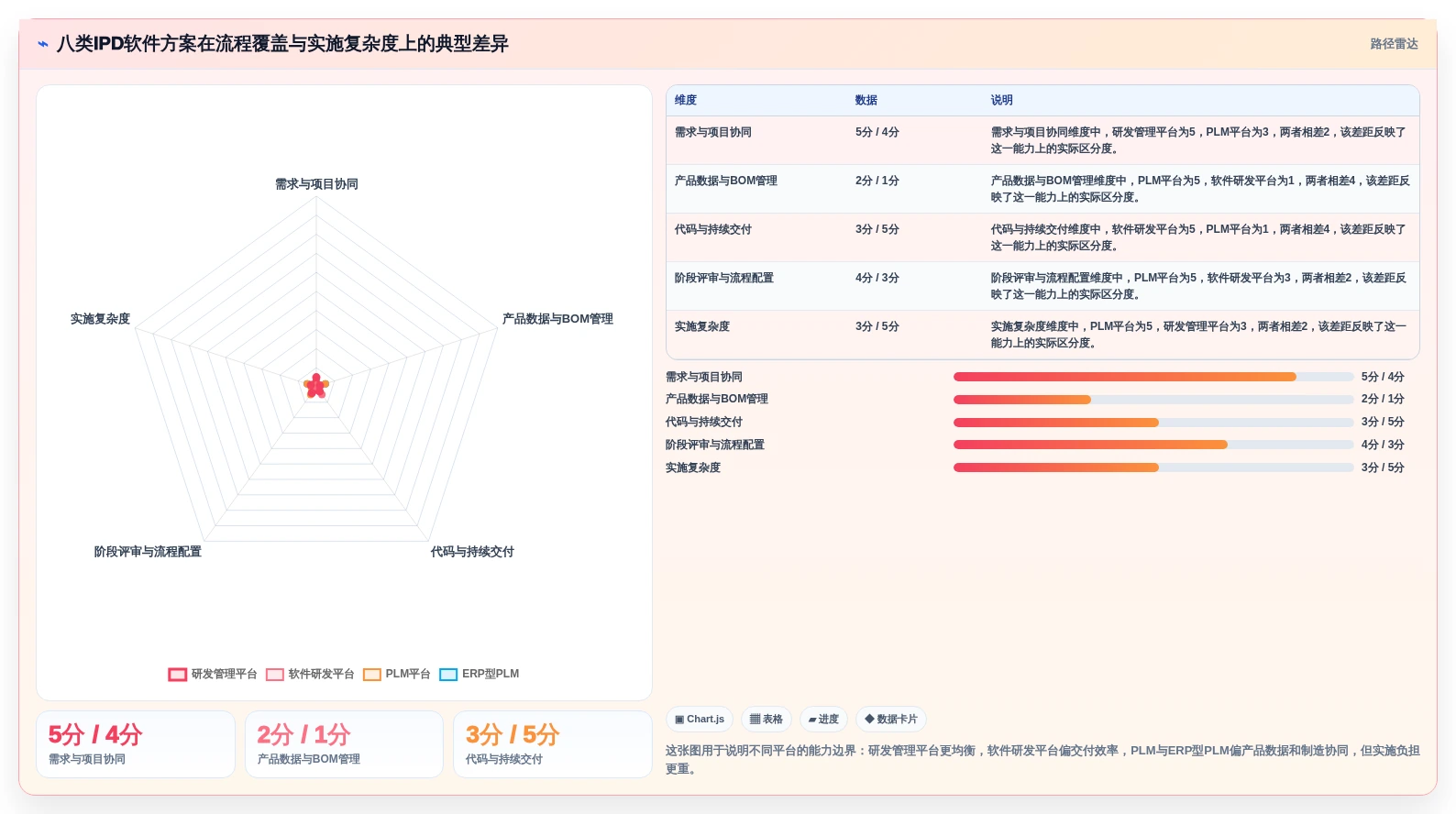The height and width of the screenshot is (814, 1456).
Task: Open the 5分 / 4分 需求与项目协同 data card
Action: click(136, 744)
